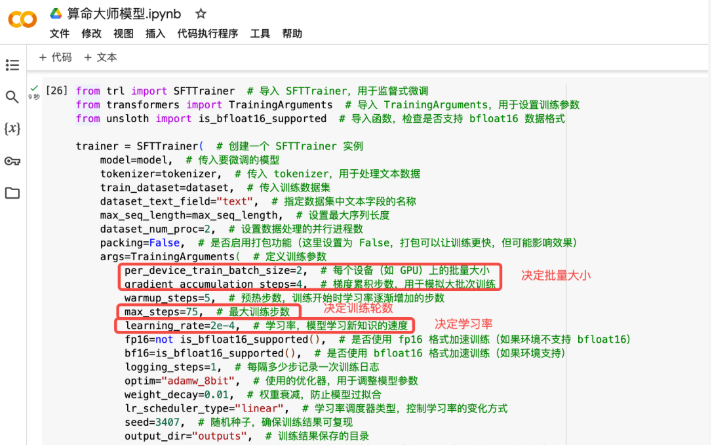Click the comment '# 设置最大序列长度'

coord(343,215)
